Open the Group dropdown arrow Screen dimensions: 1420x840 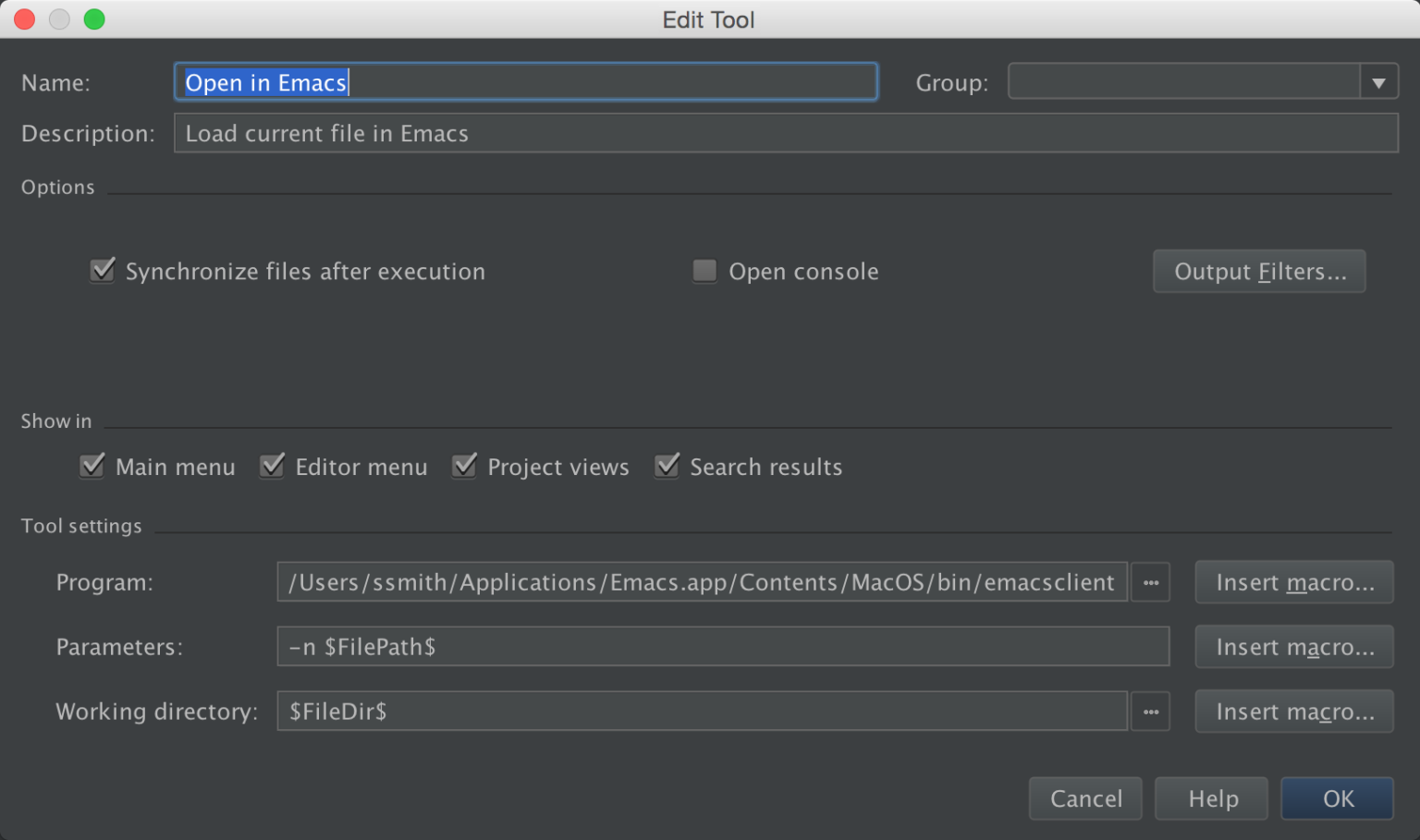click(x=1379, y=81)
